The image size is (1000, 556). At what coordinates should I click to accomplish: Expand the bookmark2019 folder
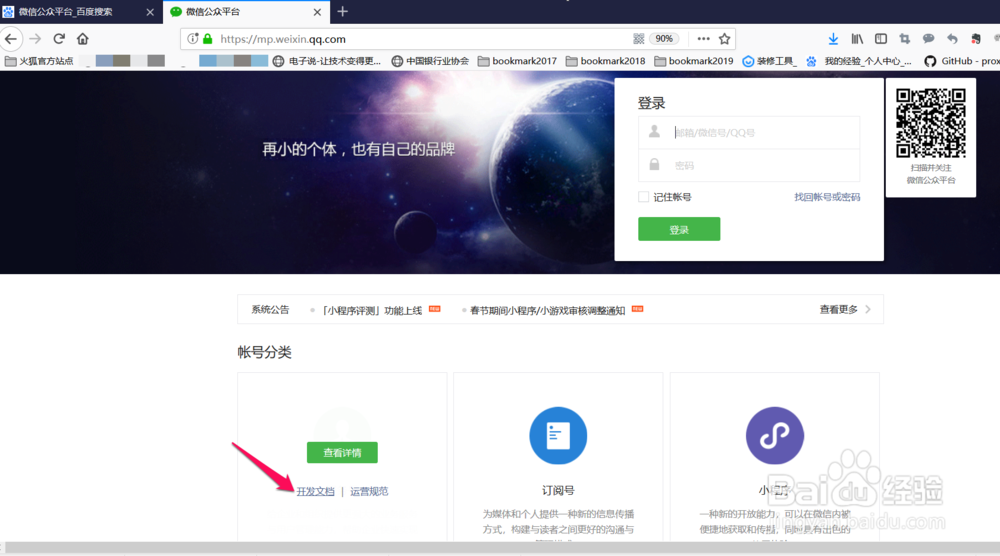694,61
